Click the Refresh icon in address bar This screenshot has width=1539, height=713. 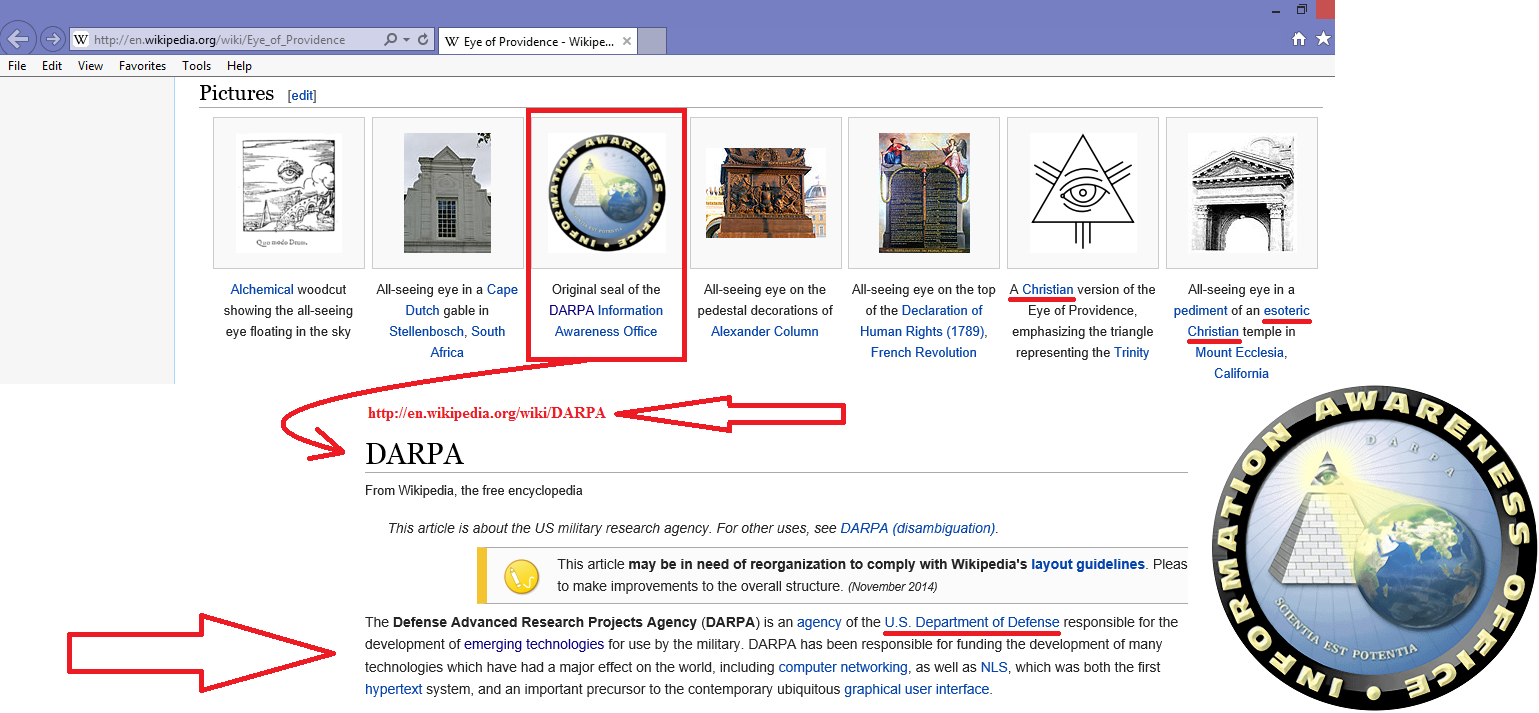click(x=423, y=40)
